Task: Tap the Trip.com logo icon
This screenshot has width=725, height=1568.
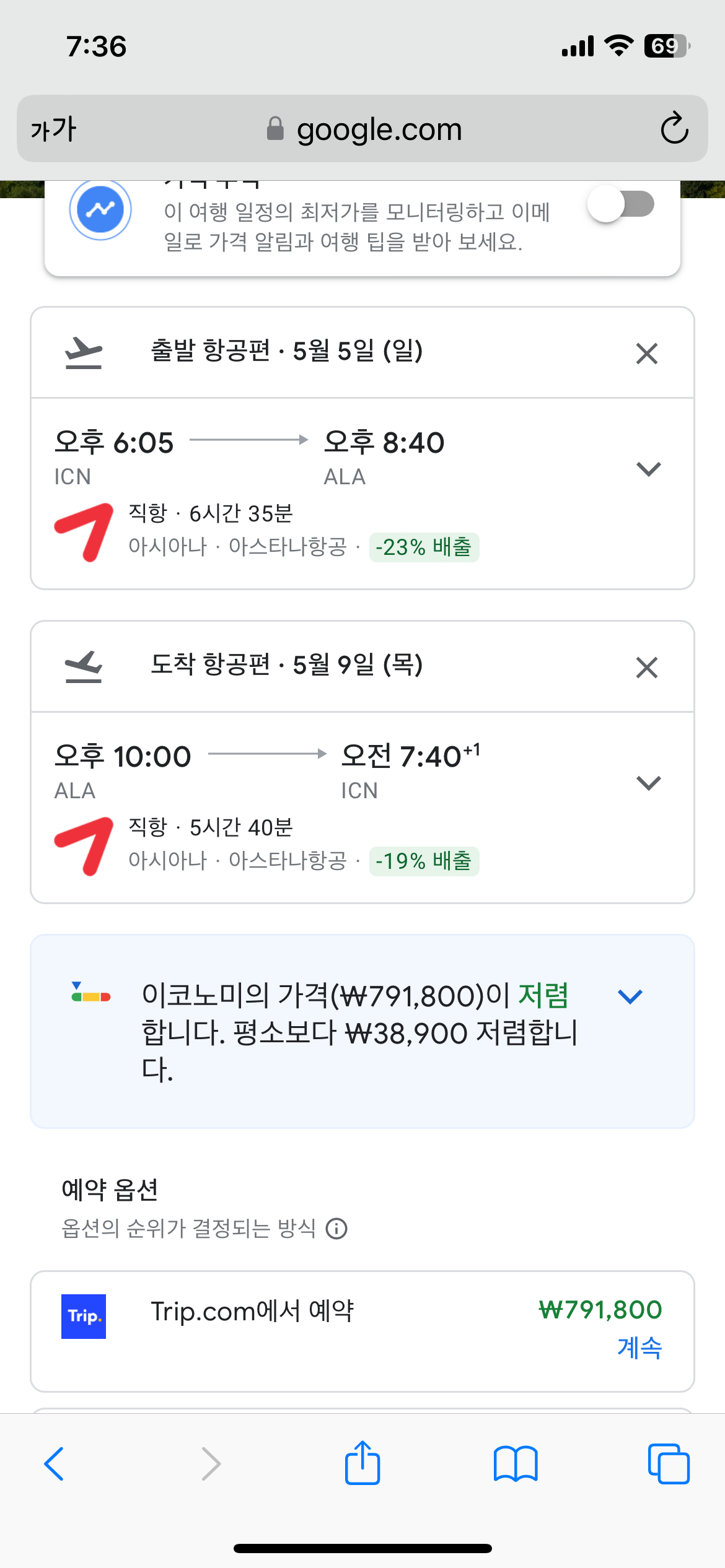Action: point(84,1316)
